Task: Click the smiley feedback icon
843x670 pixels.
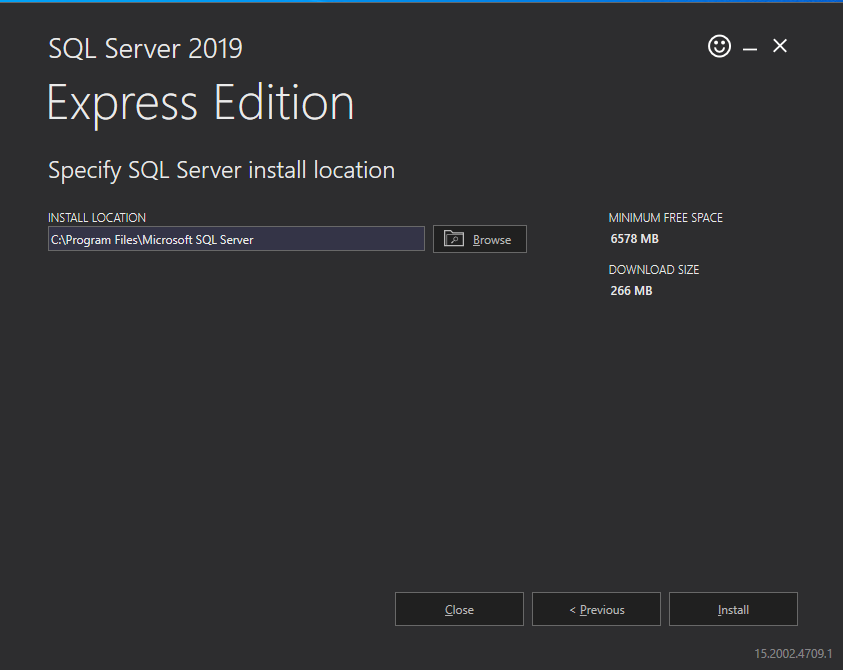Action: pos(719,46)
